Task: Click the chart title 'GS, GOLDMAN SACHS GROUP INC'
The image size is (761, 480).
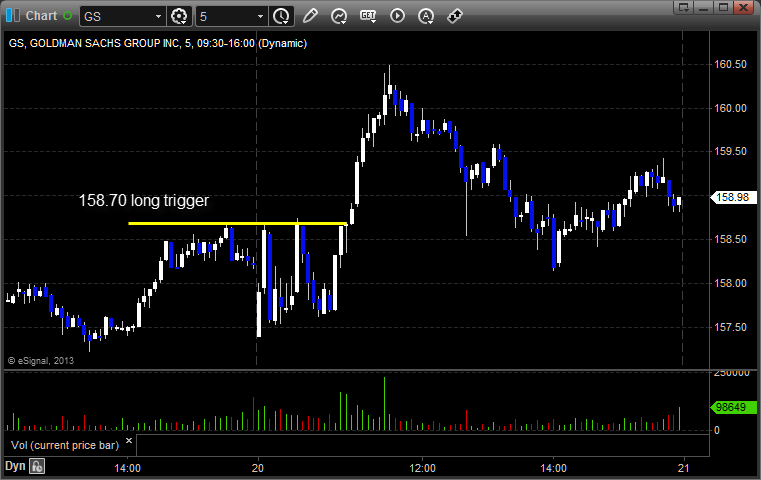Action: [94, 43]
